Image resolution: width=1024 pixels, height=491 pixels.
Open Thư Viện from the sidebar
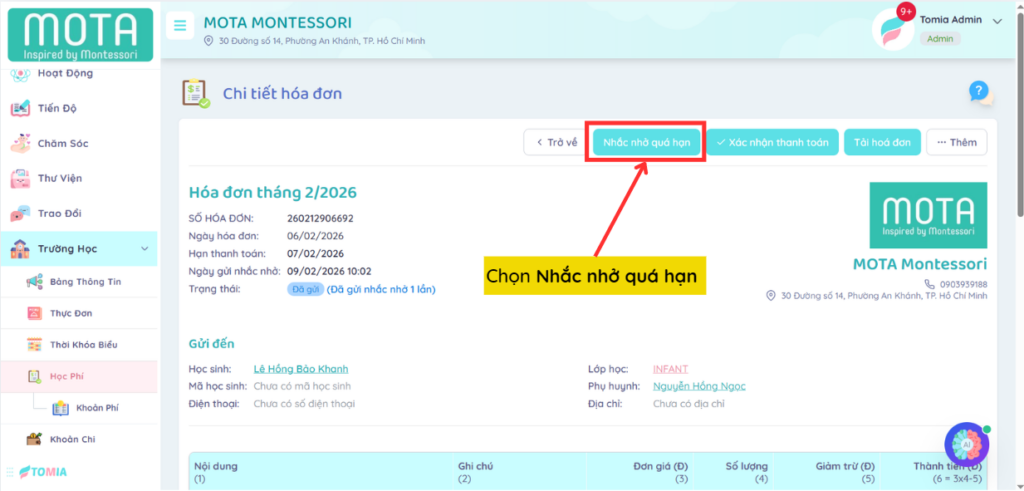pos(60,178)
